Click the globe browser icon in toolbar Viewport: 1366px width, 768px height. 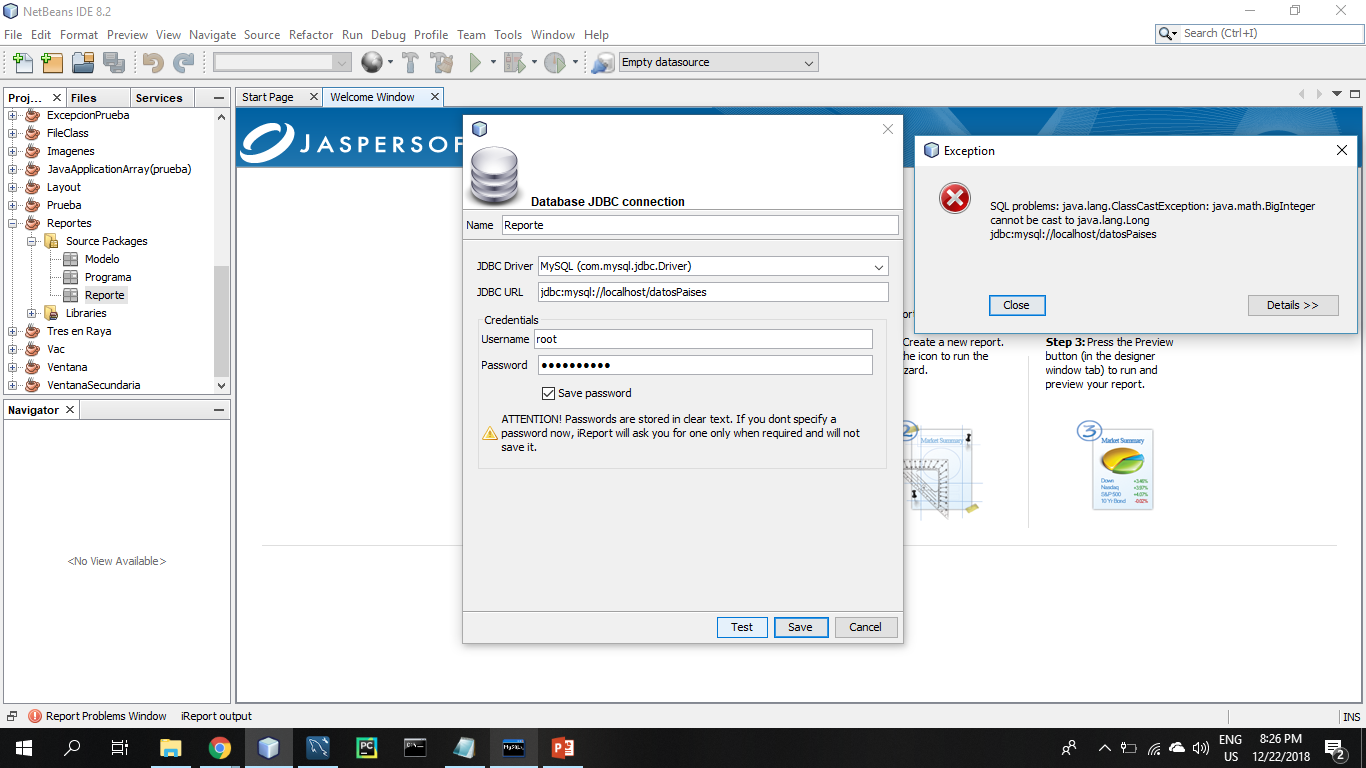coord(372,63)
